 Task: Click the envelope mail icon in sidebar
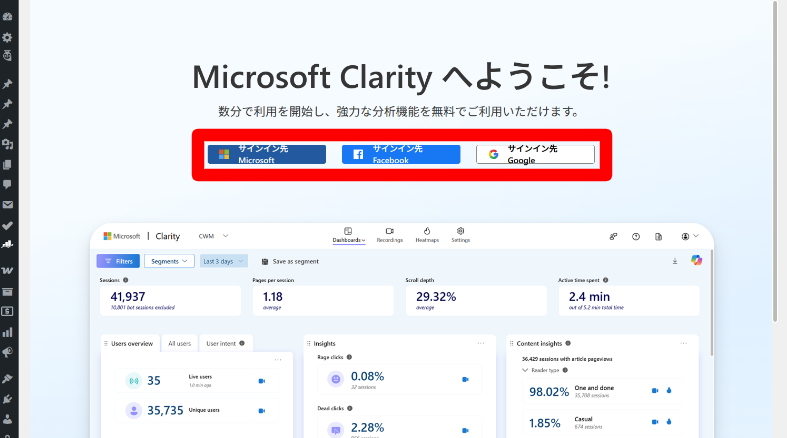[x=7, y=205]
